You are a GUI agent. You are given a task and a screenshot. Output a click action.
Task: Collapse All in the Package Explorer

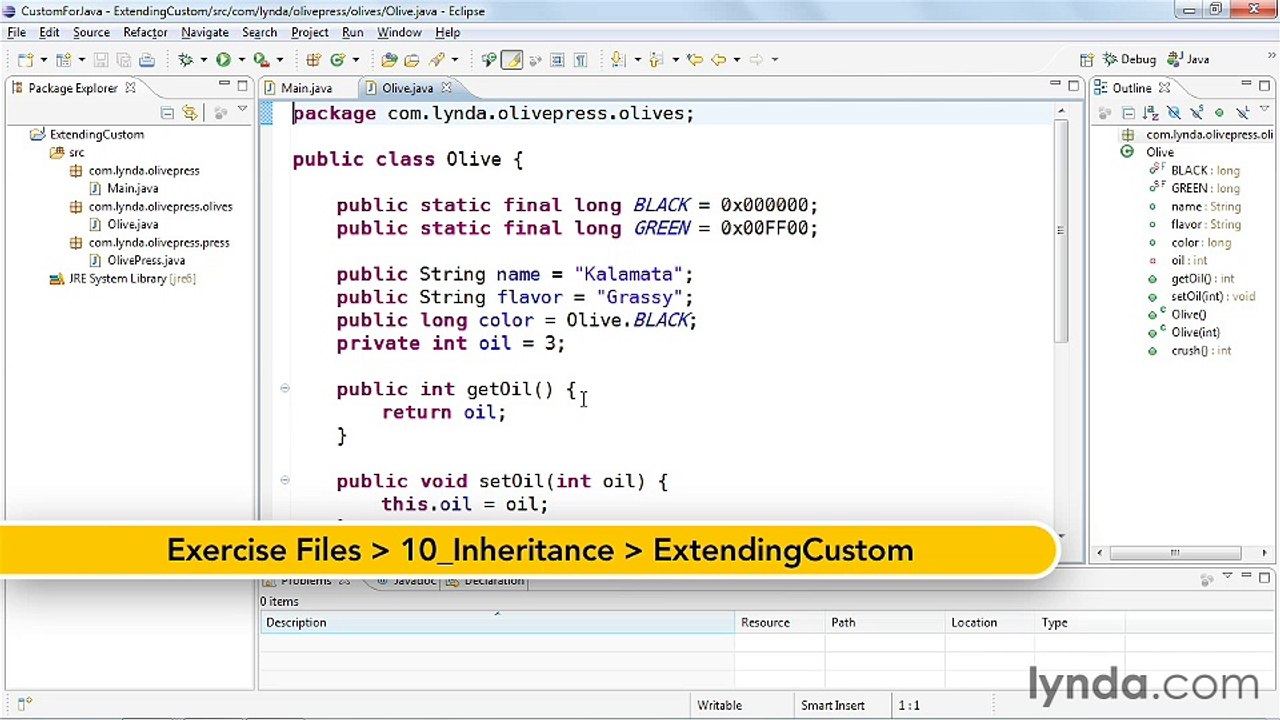[x=167, y=113]
